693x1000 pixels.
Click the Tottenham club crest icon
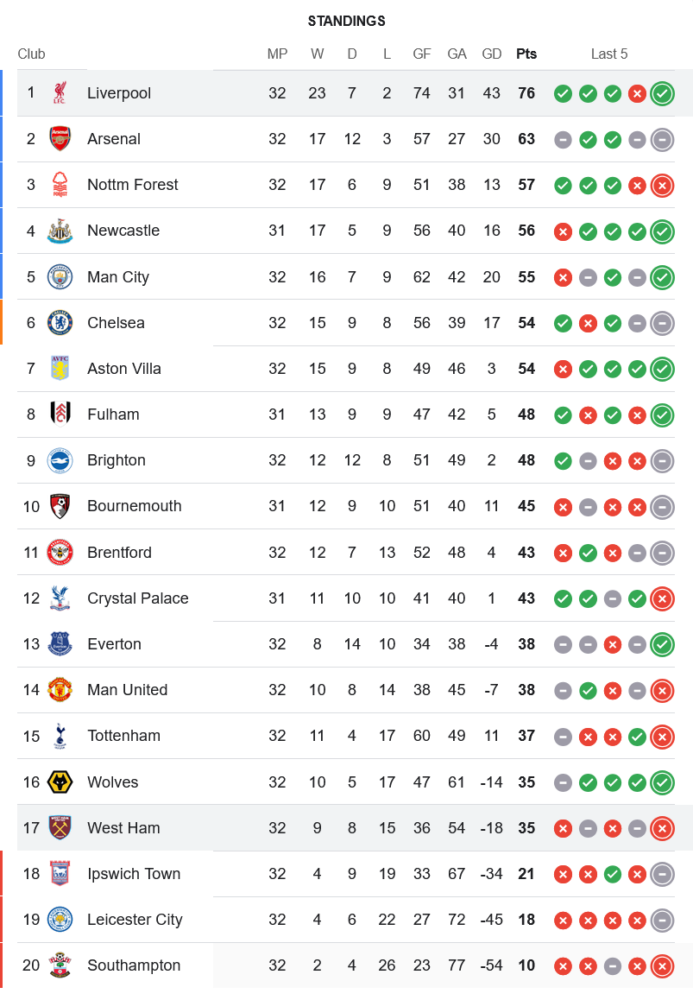tap(60, 736)
